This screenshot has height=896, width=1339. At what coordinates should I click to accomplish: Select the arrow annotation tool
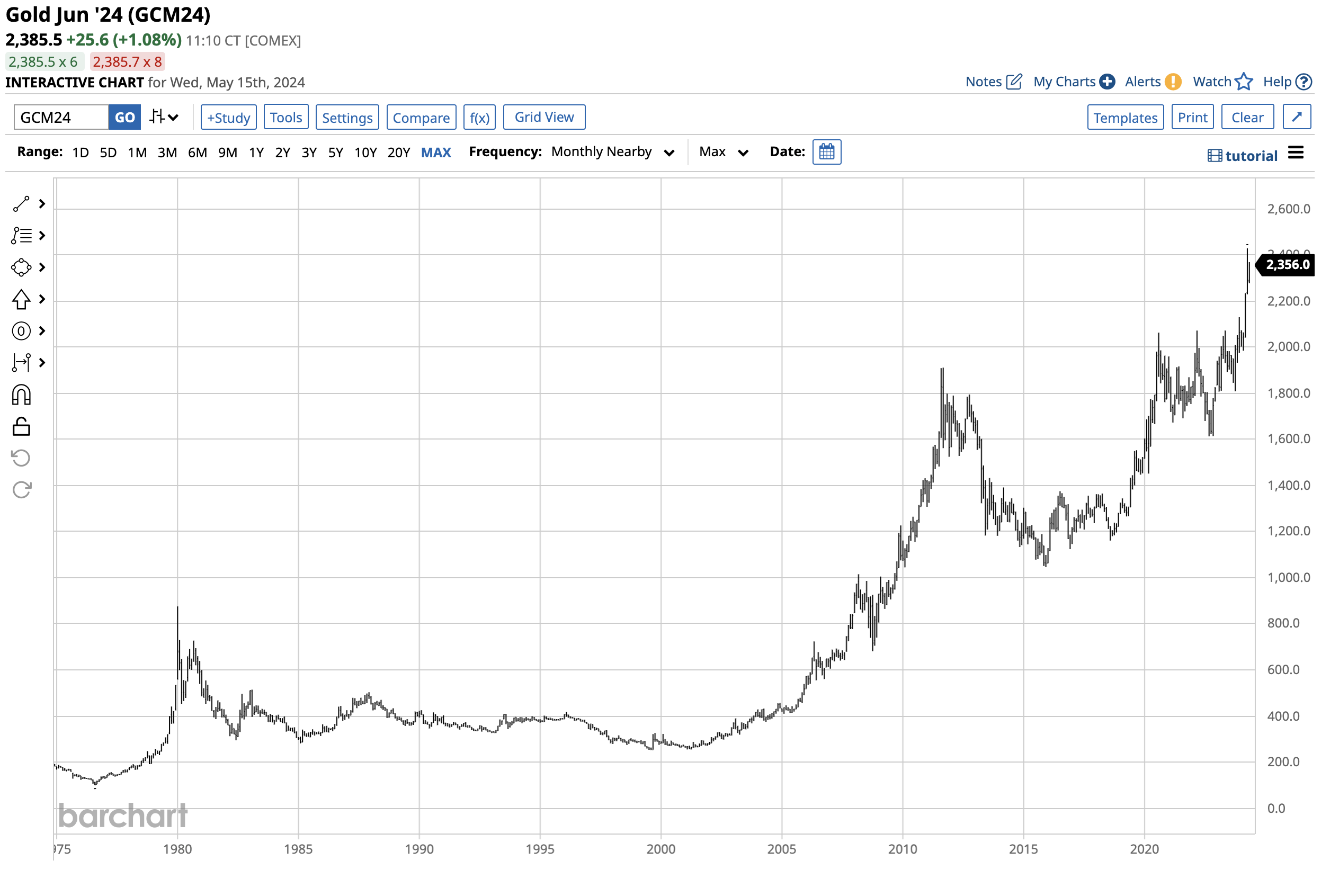[x=21, y=299]
